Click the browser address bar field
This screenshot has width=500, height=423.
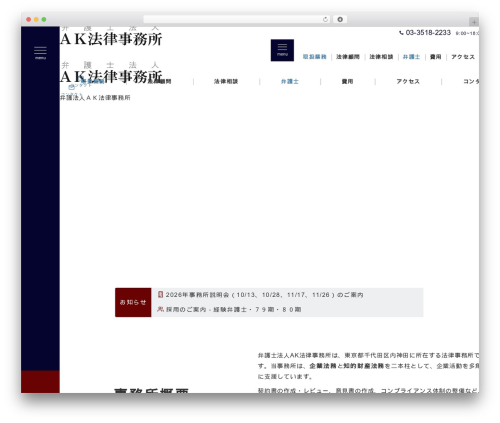(x=236, y=20)
